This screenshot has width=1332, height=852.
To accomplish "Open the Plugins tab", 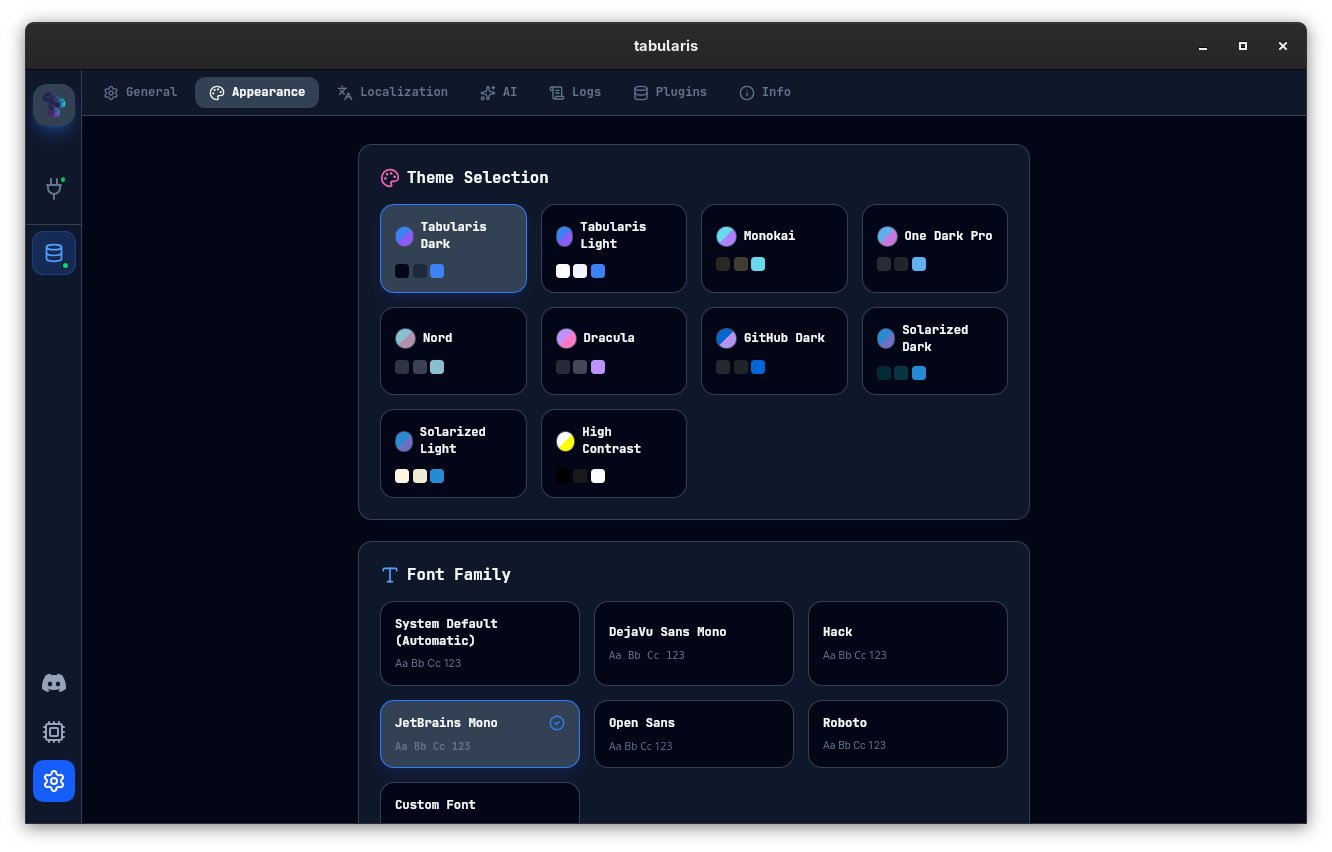I will 670,92.
